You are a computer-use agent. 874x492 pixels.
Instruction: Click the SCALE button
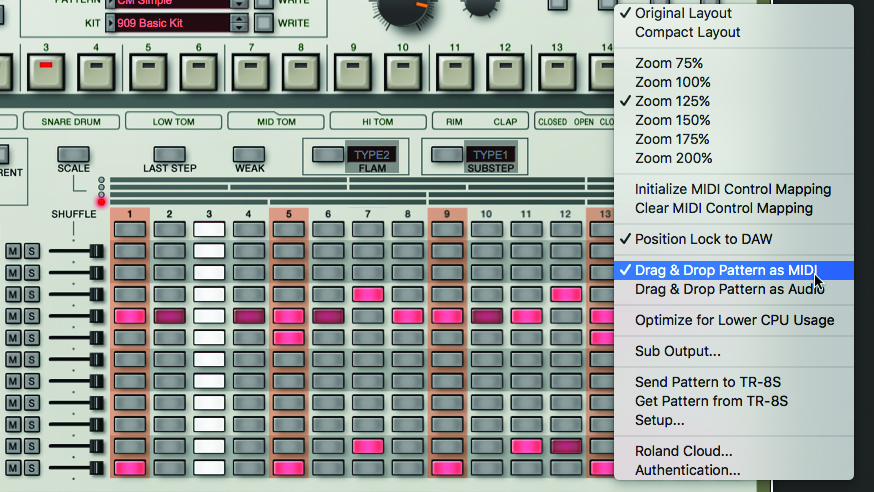click(x=73, y=154)
